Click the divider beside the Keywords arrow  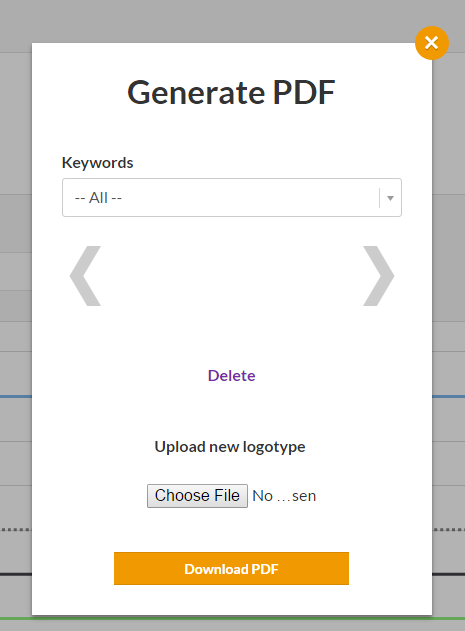tap(379, 198)
